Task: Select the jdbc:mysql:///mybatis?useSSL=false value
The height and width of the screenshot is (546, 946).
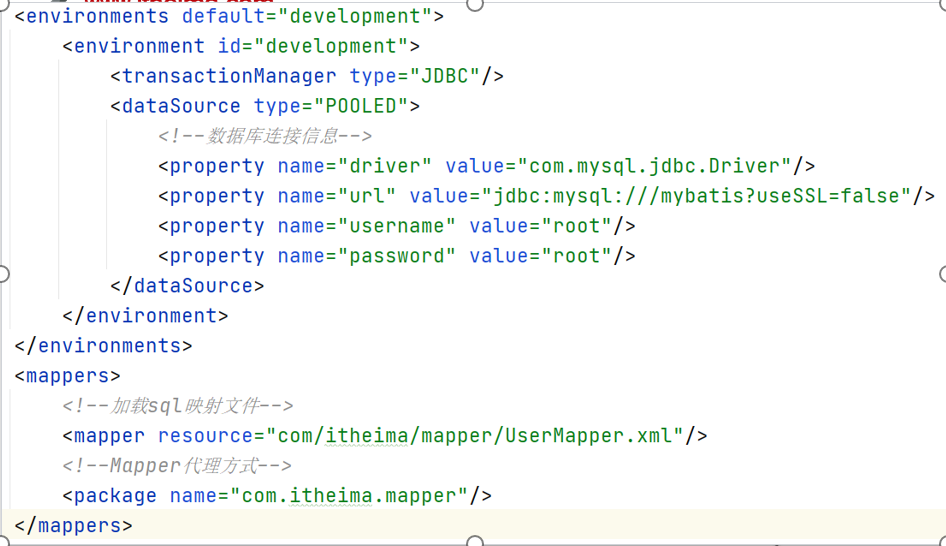Action: (x=696, y=196)
